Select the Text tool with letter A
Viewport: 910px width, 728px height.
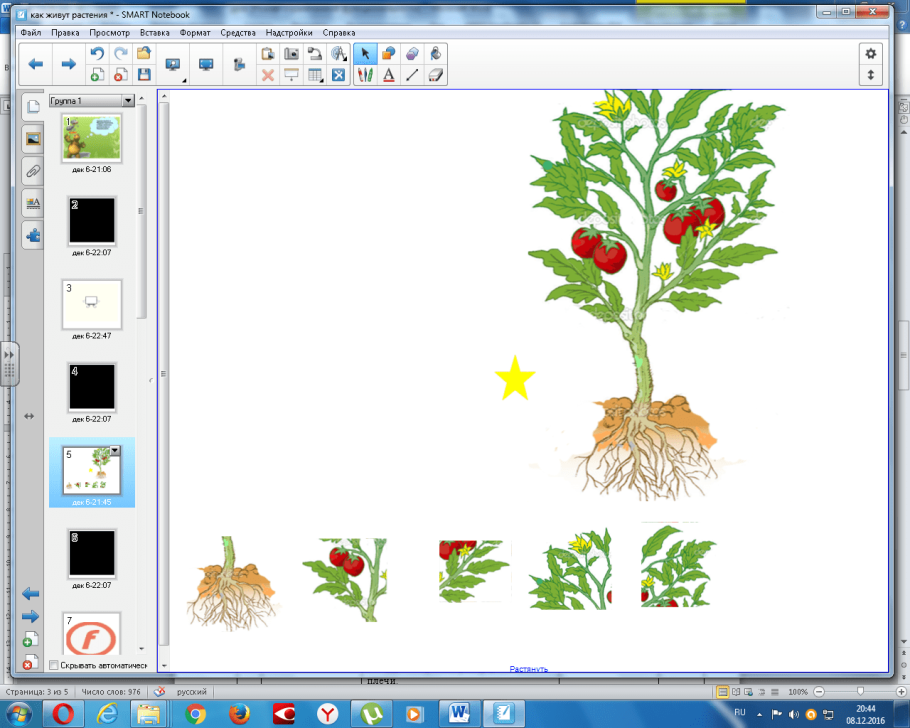click(x=388, y=75)
